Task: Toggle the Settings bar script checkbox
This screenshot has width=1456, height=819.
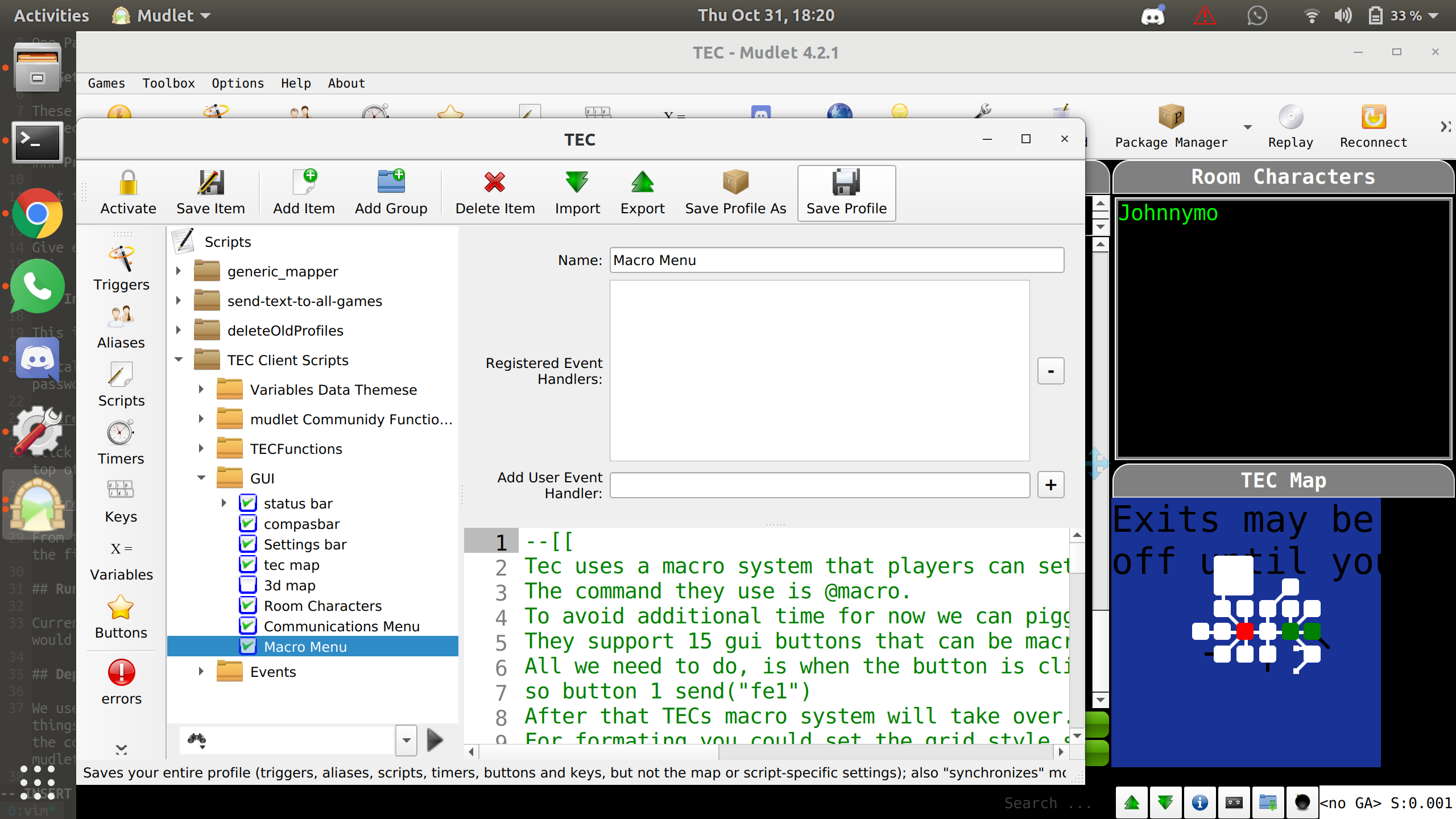Action: (248, 544)
